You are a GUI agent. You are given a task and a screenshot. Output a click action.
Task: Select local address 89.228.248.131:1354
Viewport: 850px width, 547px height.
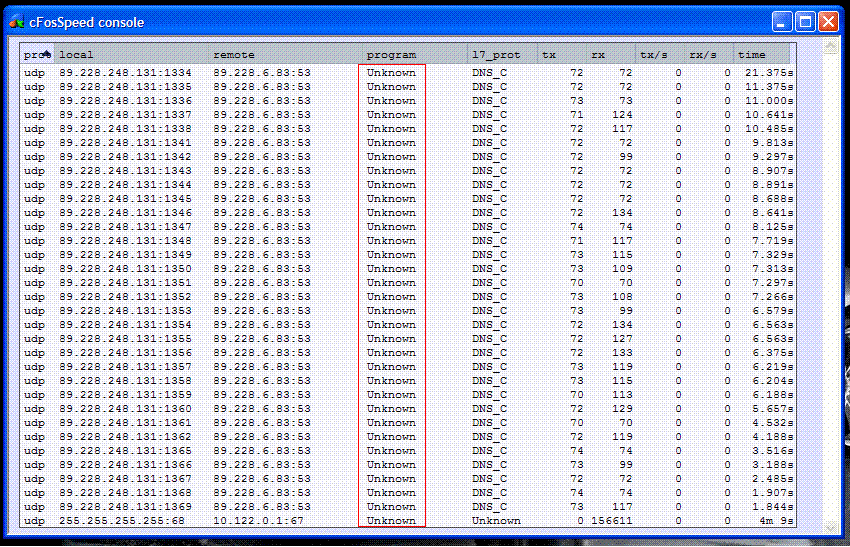[125, 325]
